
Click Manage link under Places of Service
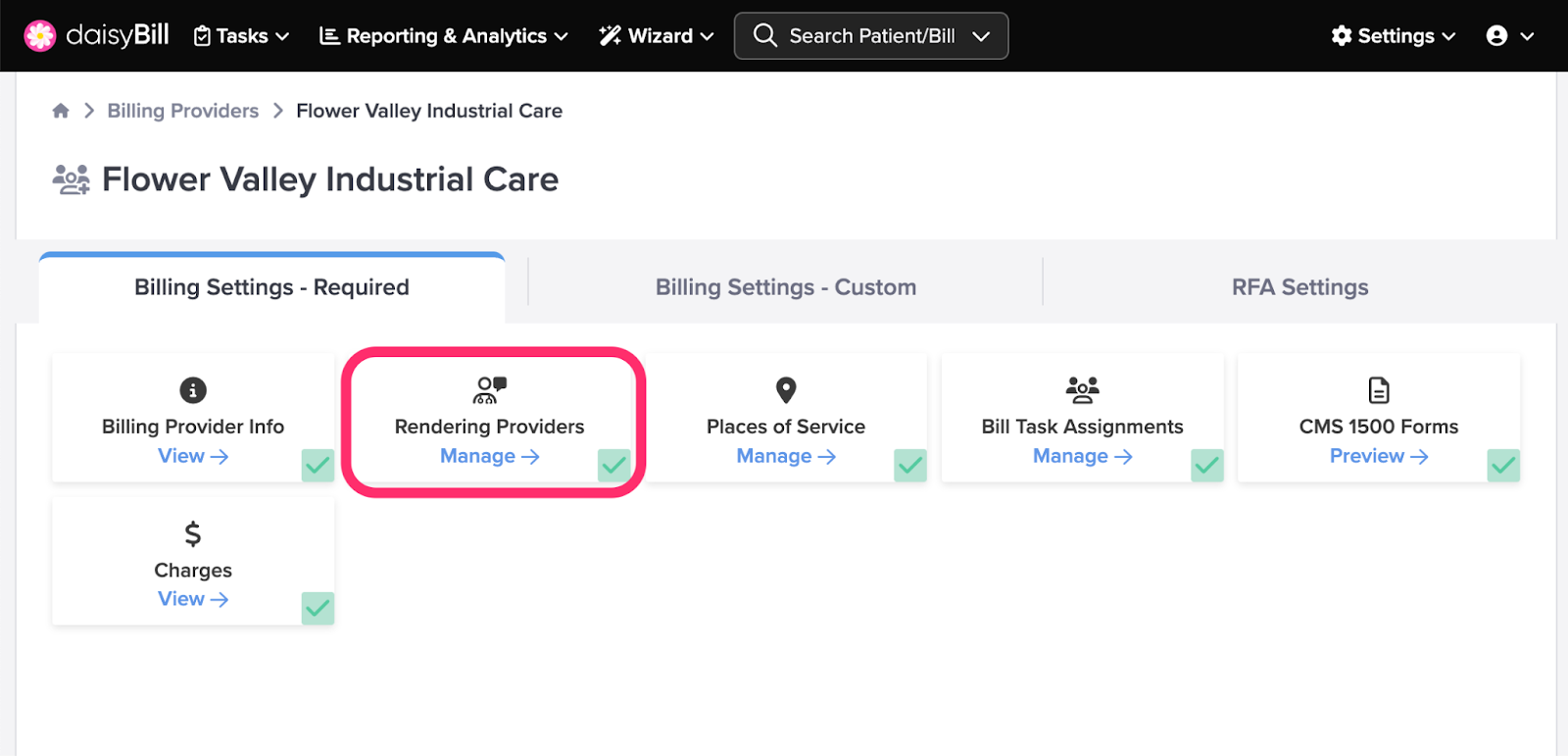(786, 456)
